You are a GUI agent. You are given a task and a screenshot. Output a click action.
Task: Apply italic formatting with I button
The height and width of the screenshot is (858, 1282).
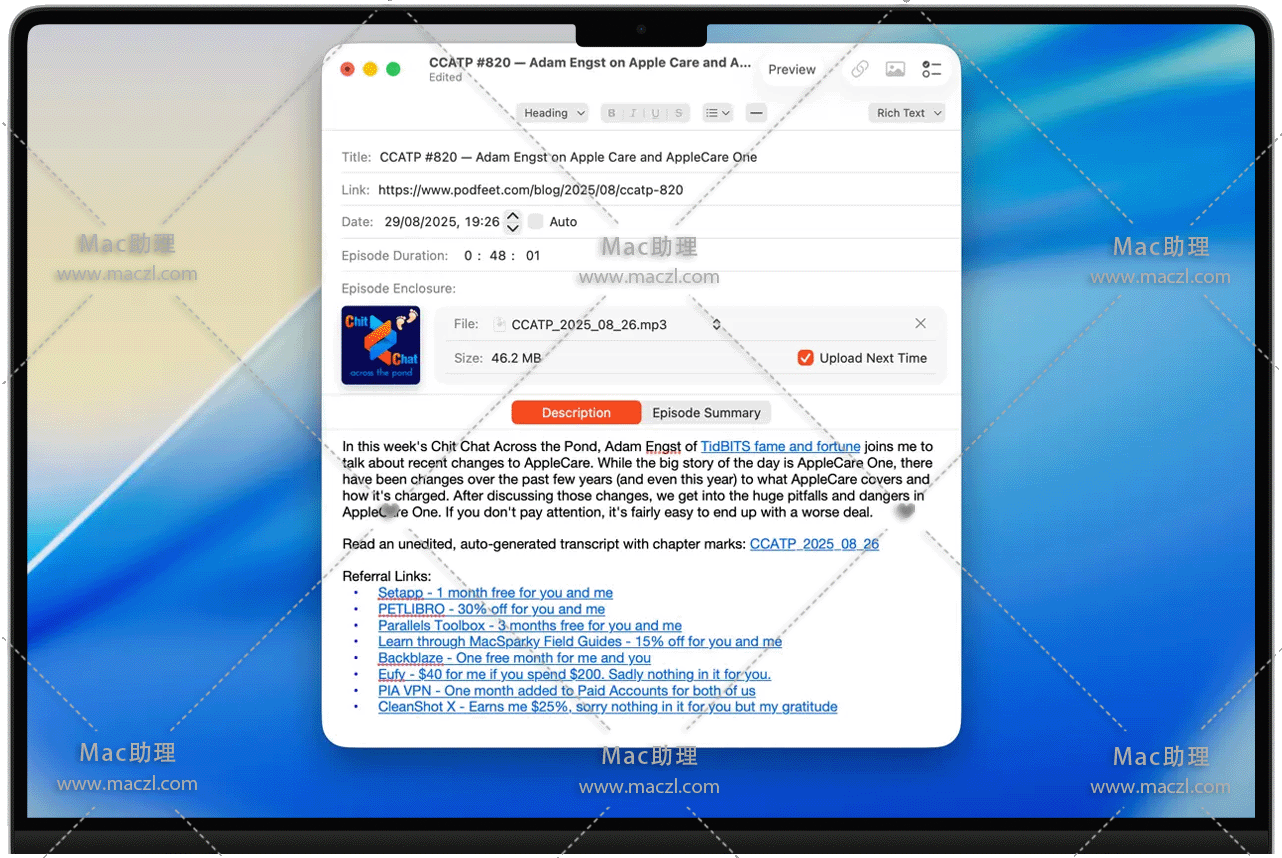pos(633,113)
